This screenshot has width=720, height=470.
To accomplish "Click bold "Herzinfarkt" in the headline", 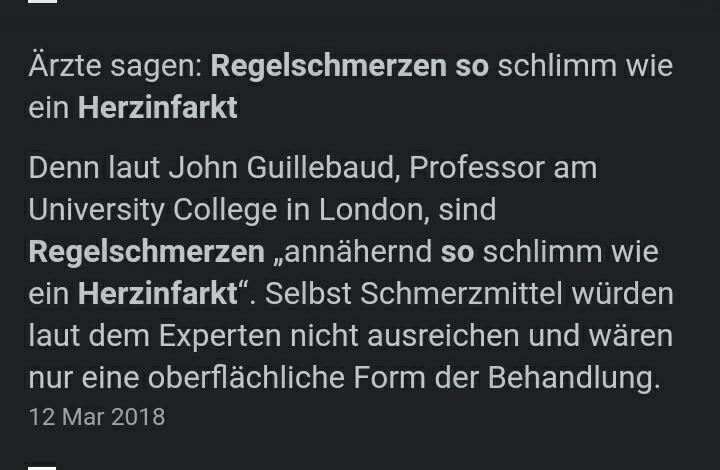I will [157, 107].
